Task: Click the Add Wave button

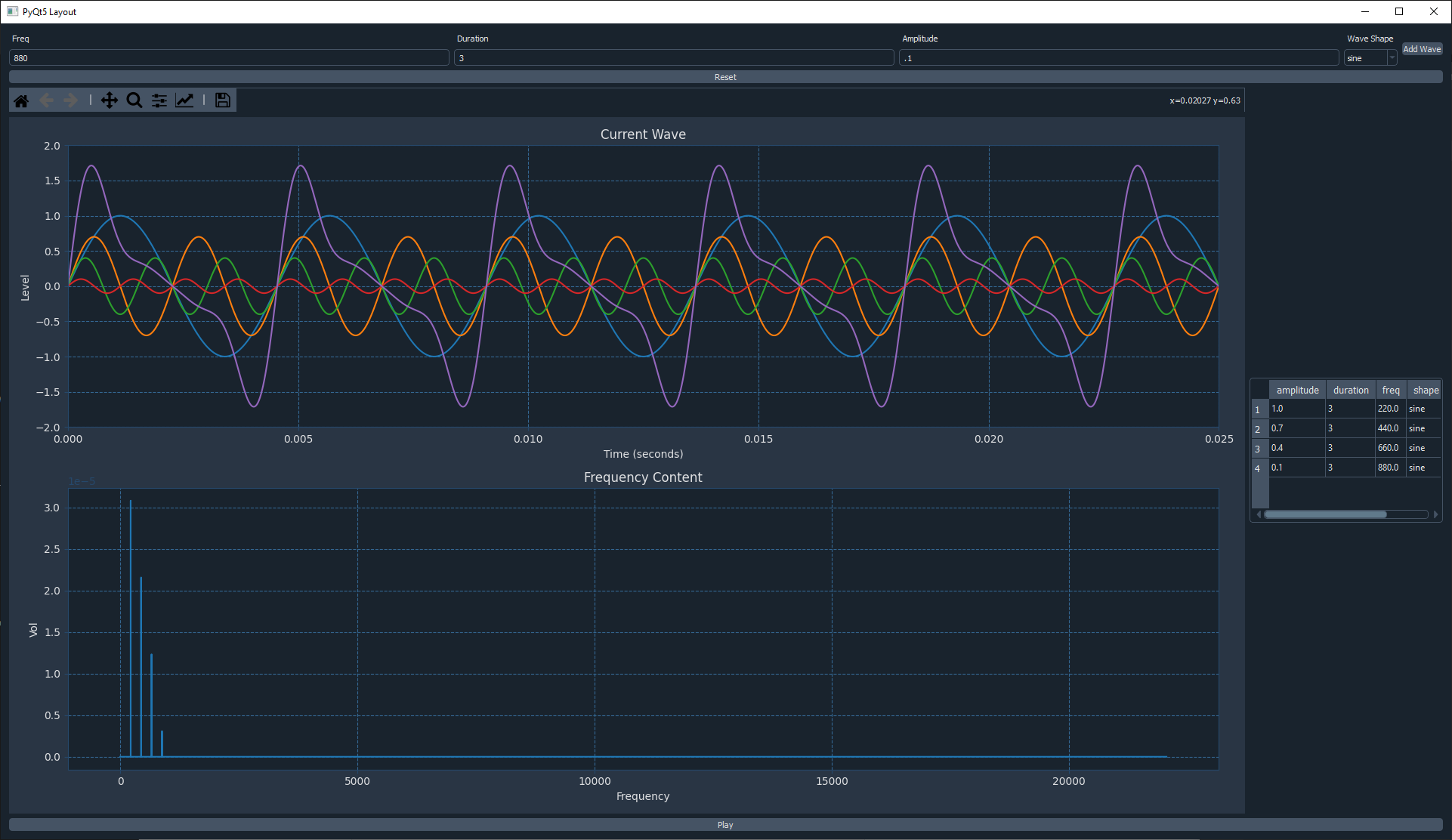Action: point(1422,49)
